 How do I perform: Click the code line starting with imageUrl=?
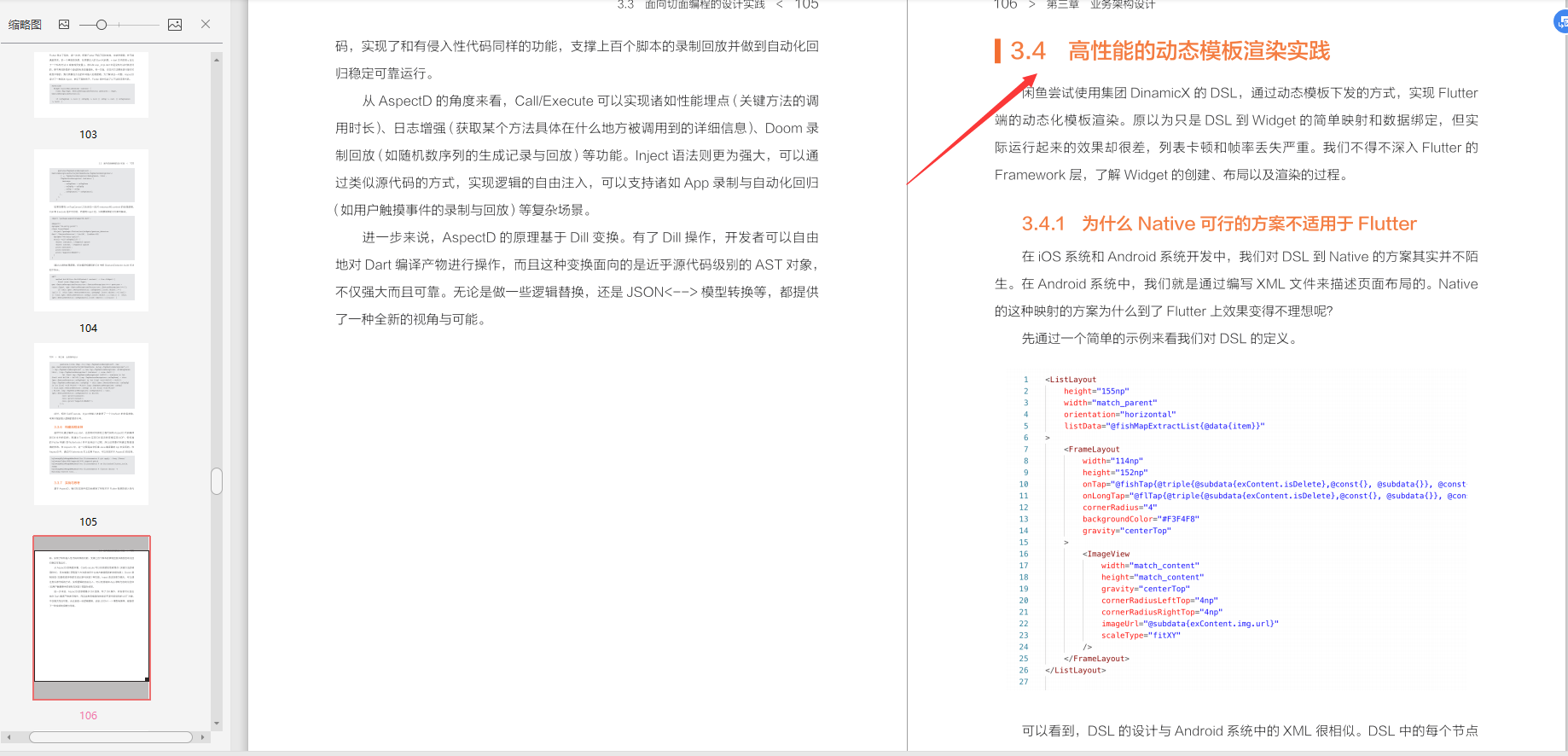coord(1189,624)
